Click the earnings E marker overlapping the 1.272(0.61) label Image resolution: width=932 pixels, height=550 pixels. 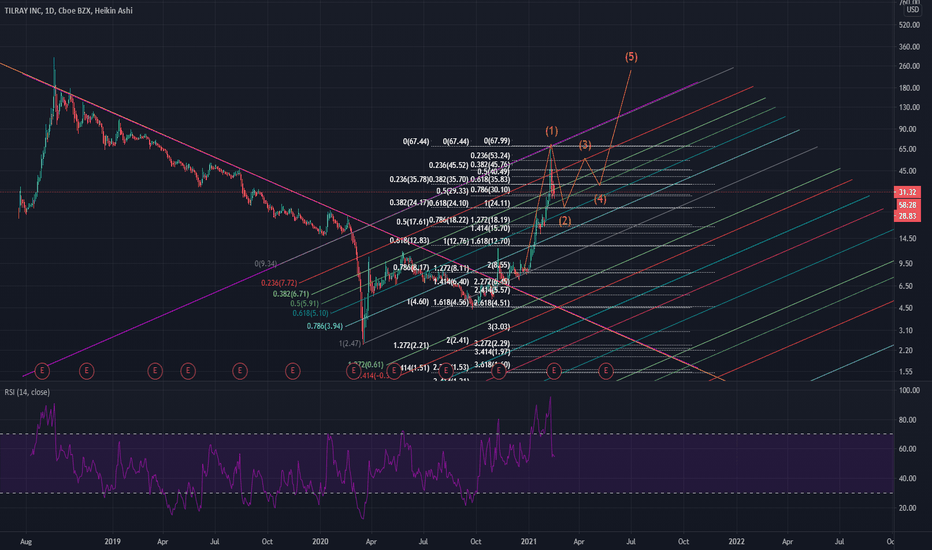coord(354,372)
